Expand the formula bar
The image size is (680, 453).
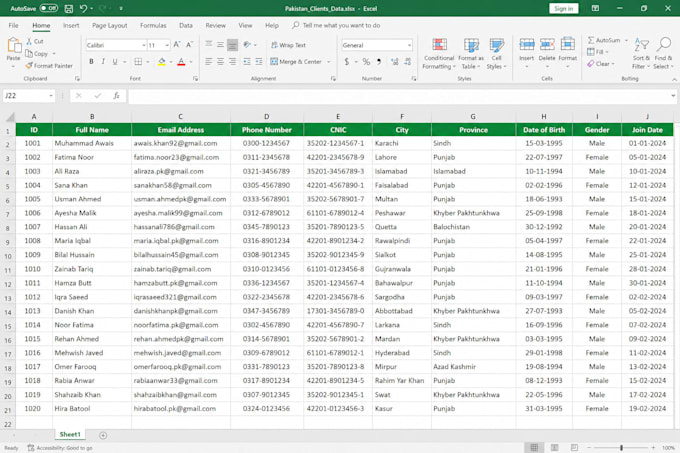coord(673,95)
